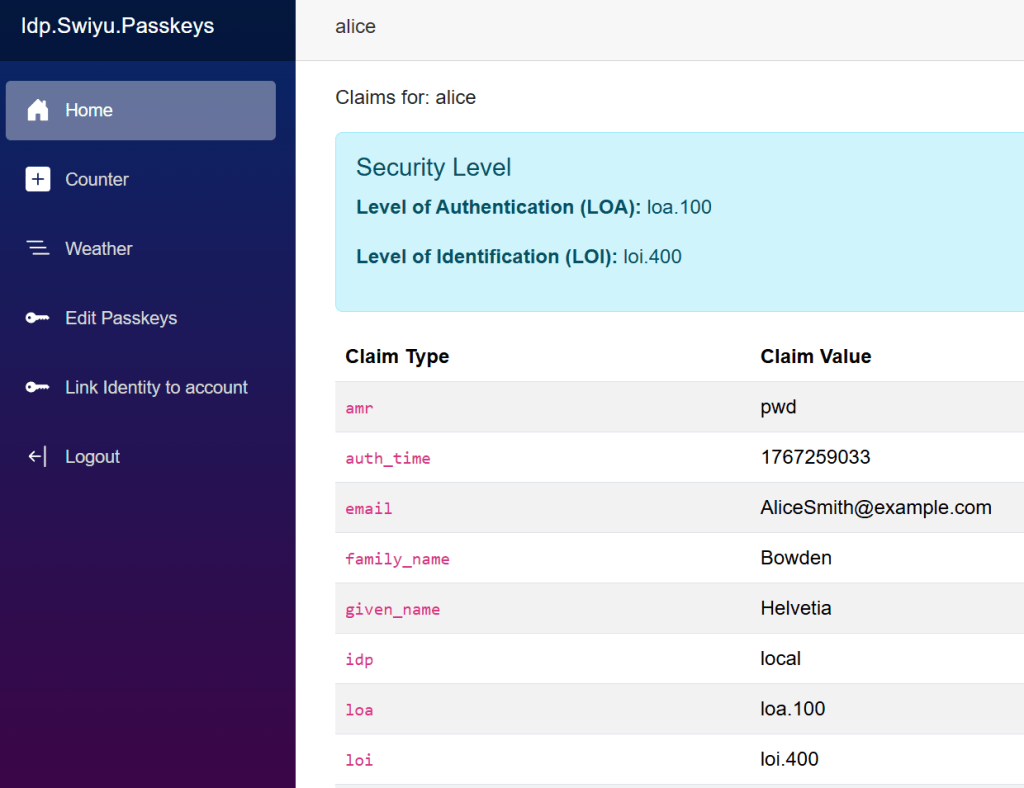The width and height of the screenshot is (1024, 788).
Task: Open the Counter page link
Action: click(97, 180)
